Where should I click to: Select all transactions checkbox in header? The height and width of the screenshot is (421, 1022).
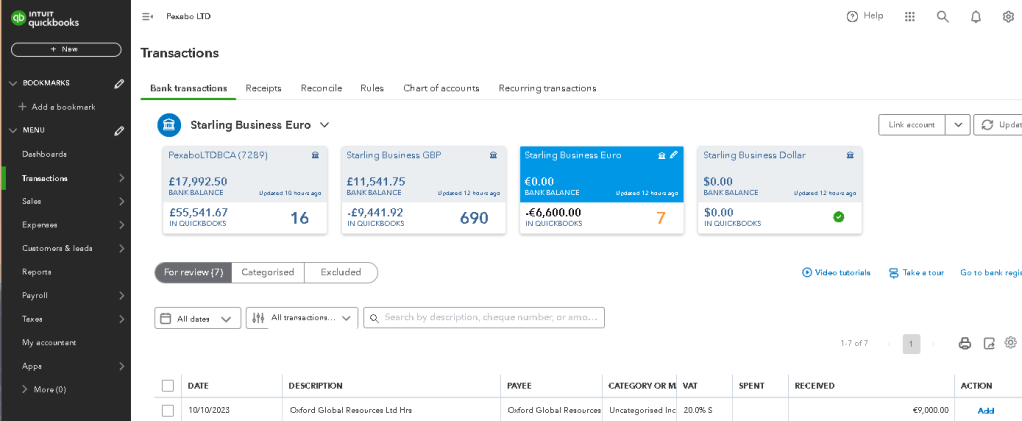168,386
